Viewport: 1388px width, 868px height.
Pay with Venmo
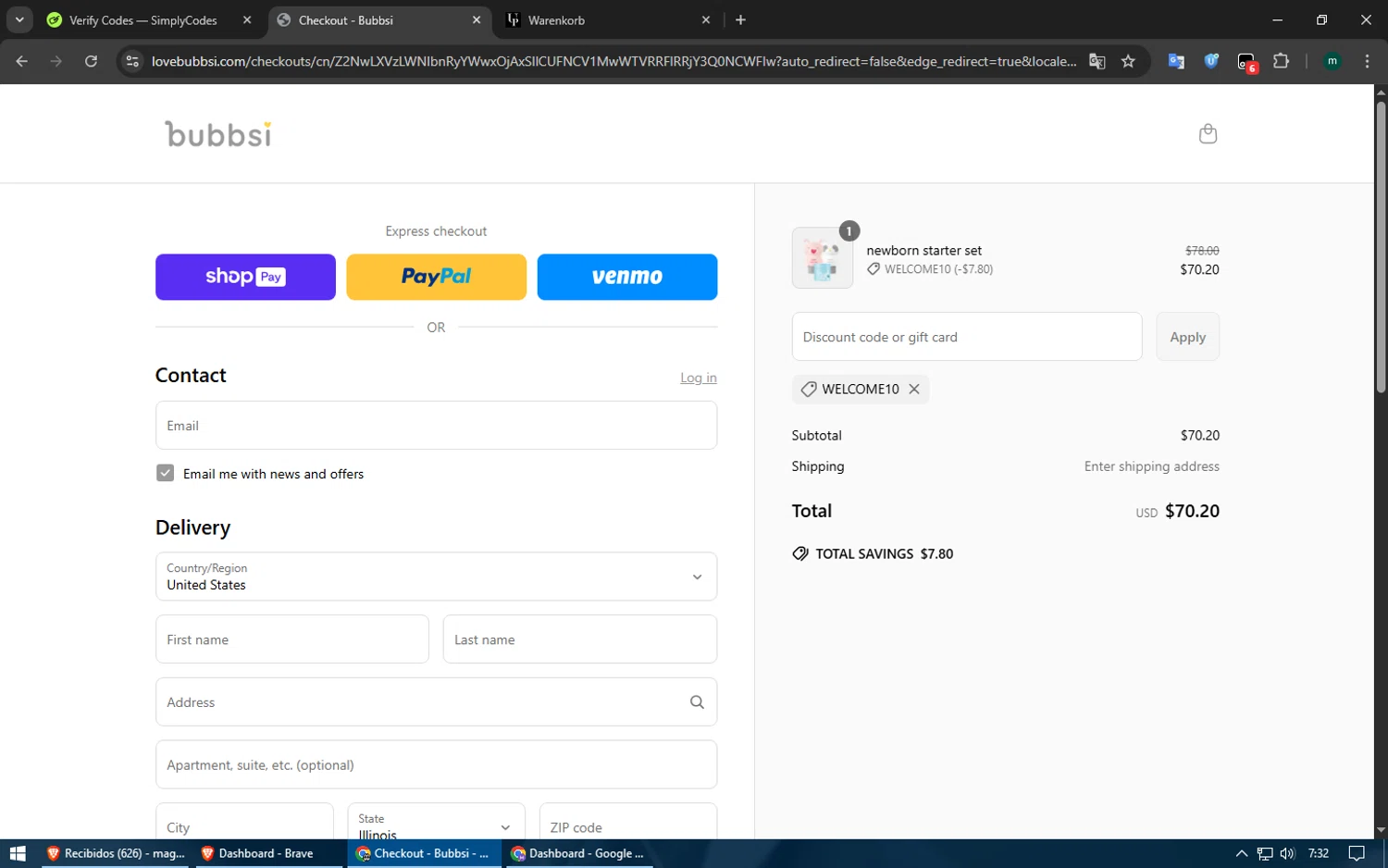click(x=627, y=277)
